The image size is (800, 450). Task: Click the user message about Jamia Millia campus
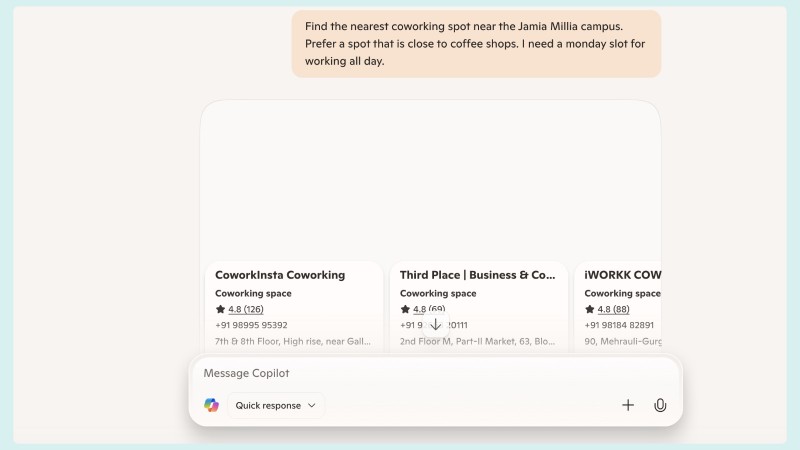[x=476, y=44]
